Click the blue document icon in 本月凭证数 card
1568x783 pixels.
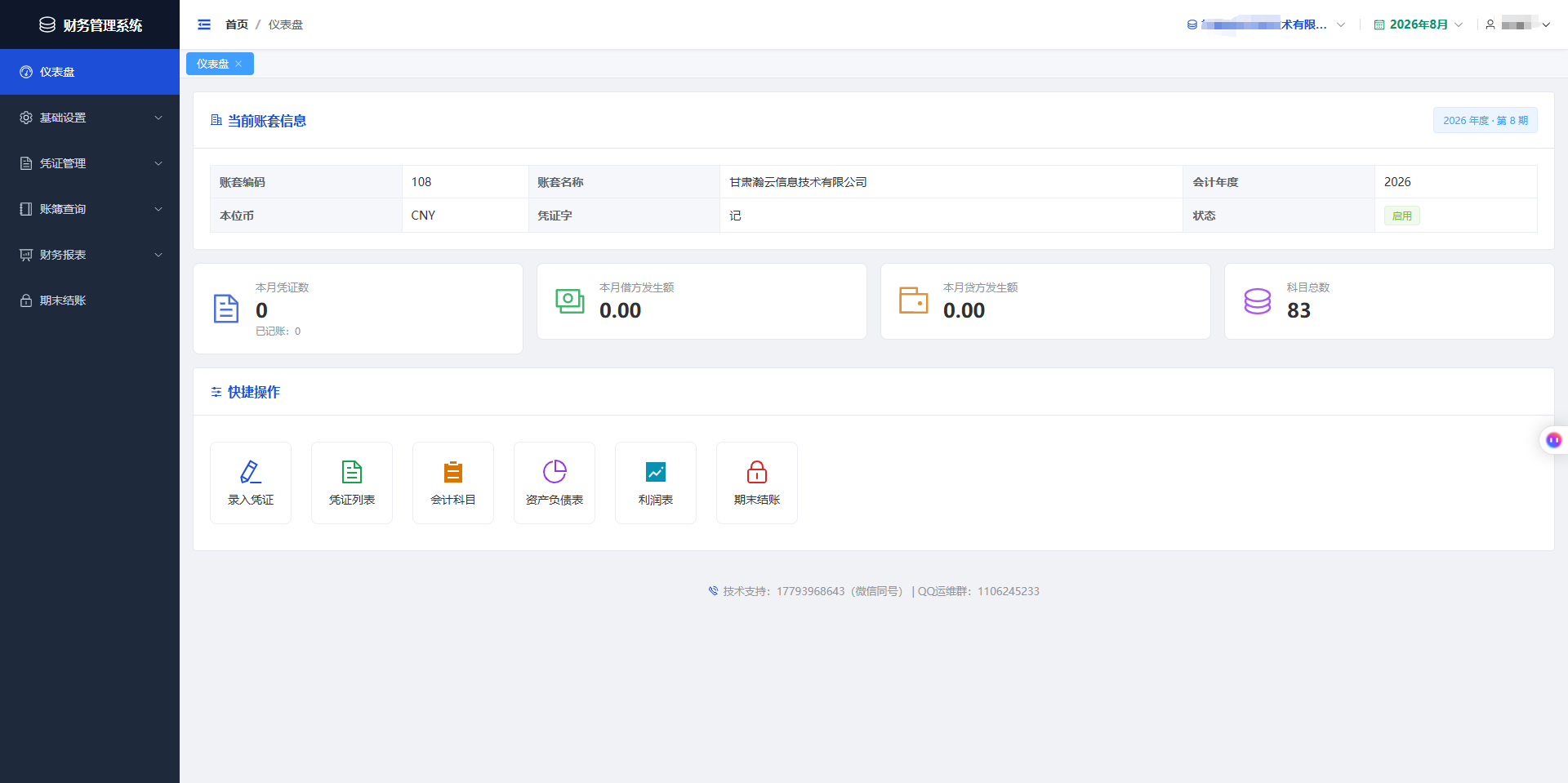[x=226, y=309]
